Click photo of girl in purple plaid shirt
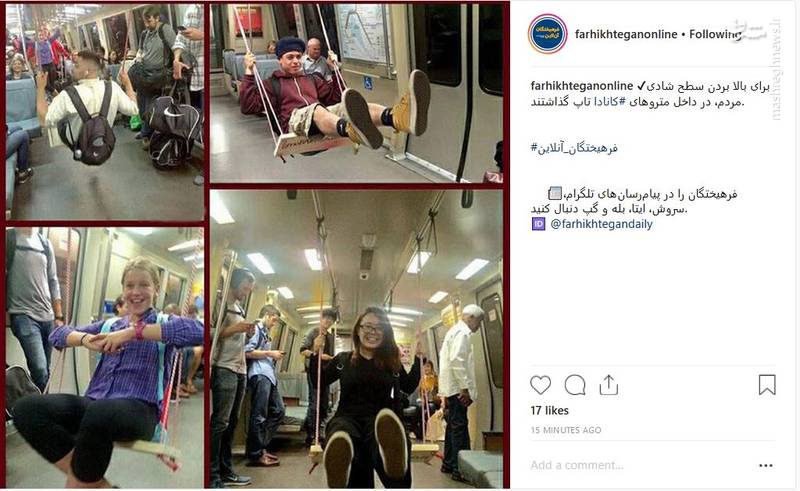800x491 pixels. pos(105,357)
